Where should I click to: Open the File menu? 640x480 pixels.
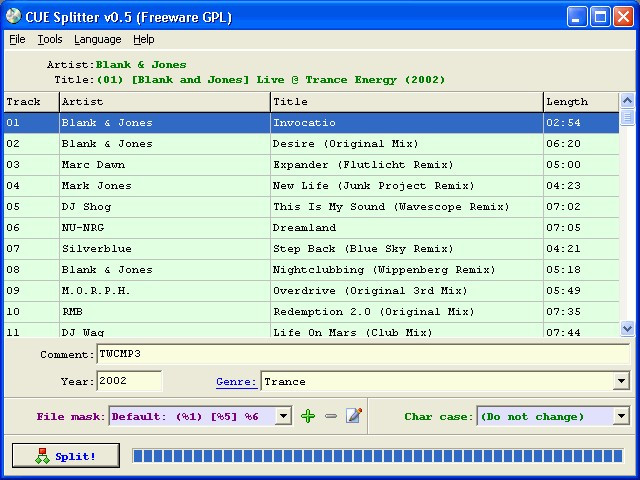[17, 40]
